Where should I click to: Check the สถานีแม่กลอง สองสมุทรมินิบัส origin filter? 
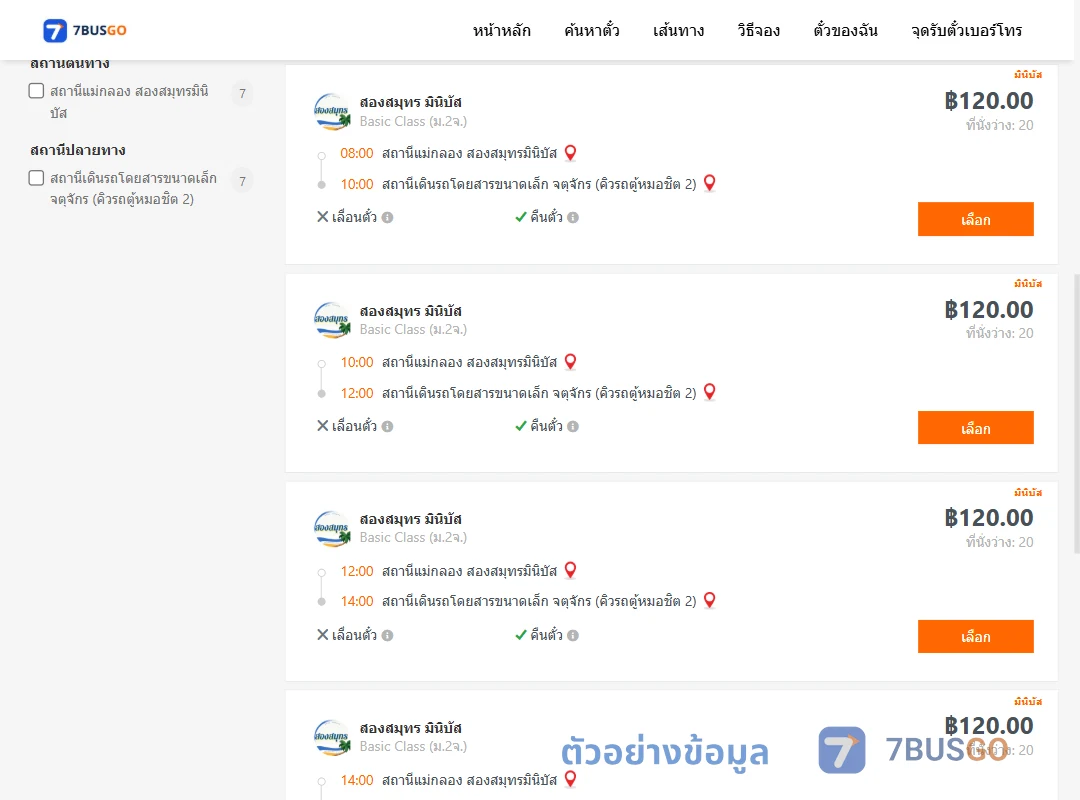point(37,91)
